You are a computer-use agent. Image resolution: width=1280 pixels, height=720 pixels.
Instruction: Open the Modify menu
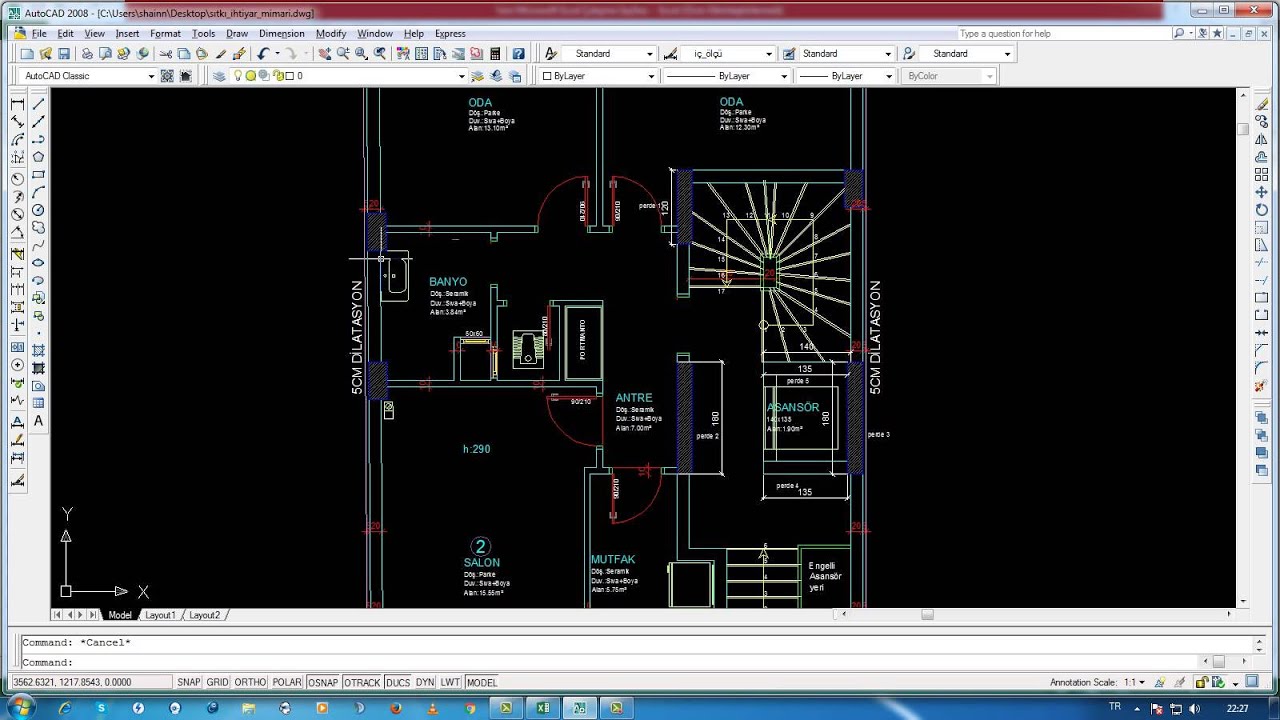[331, 33]
